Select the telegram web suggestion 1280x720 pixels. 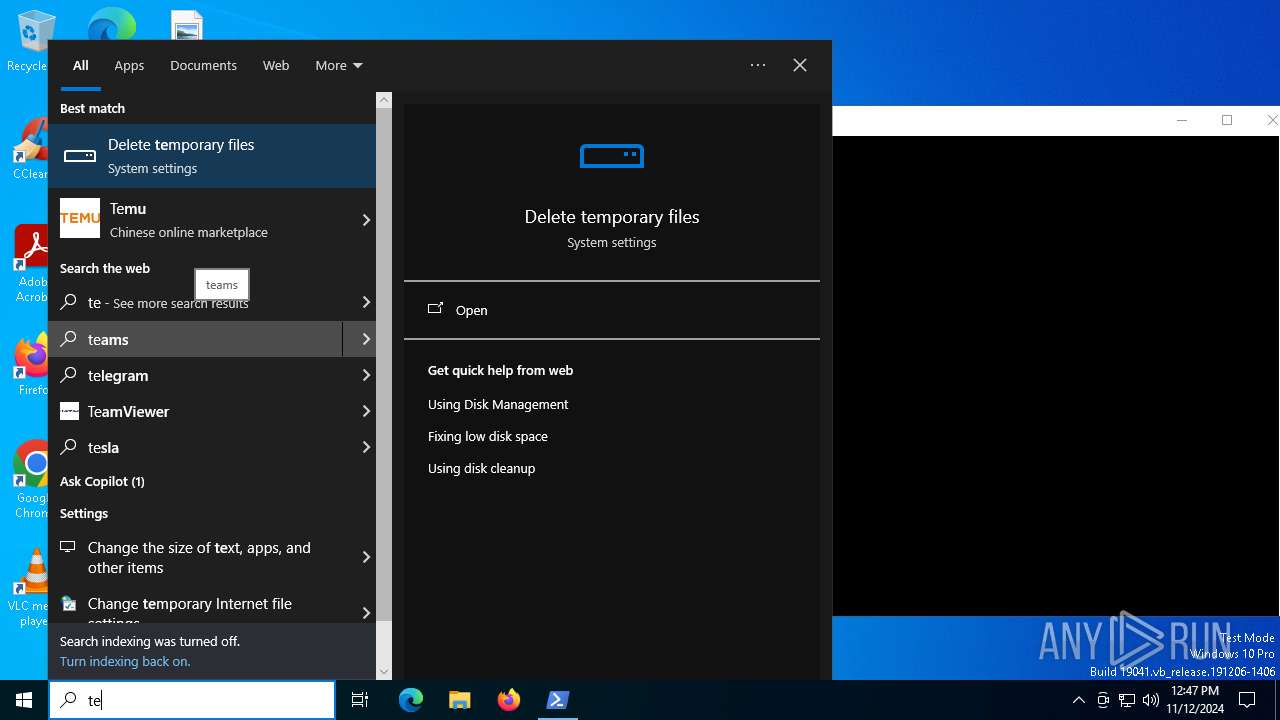point(195,375)
